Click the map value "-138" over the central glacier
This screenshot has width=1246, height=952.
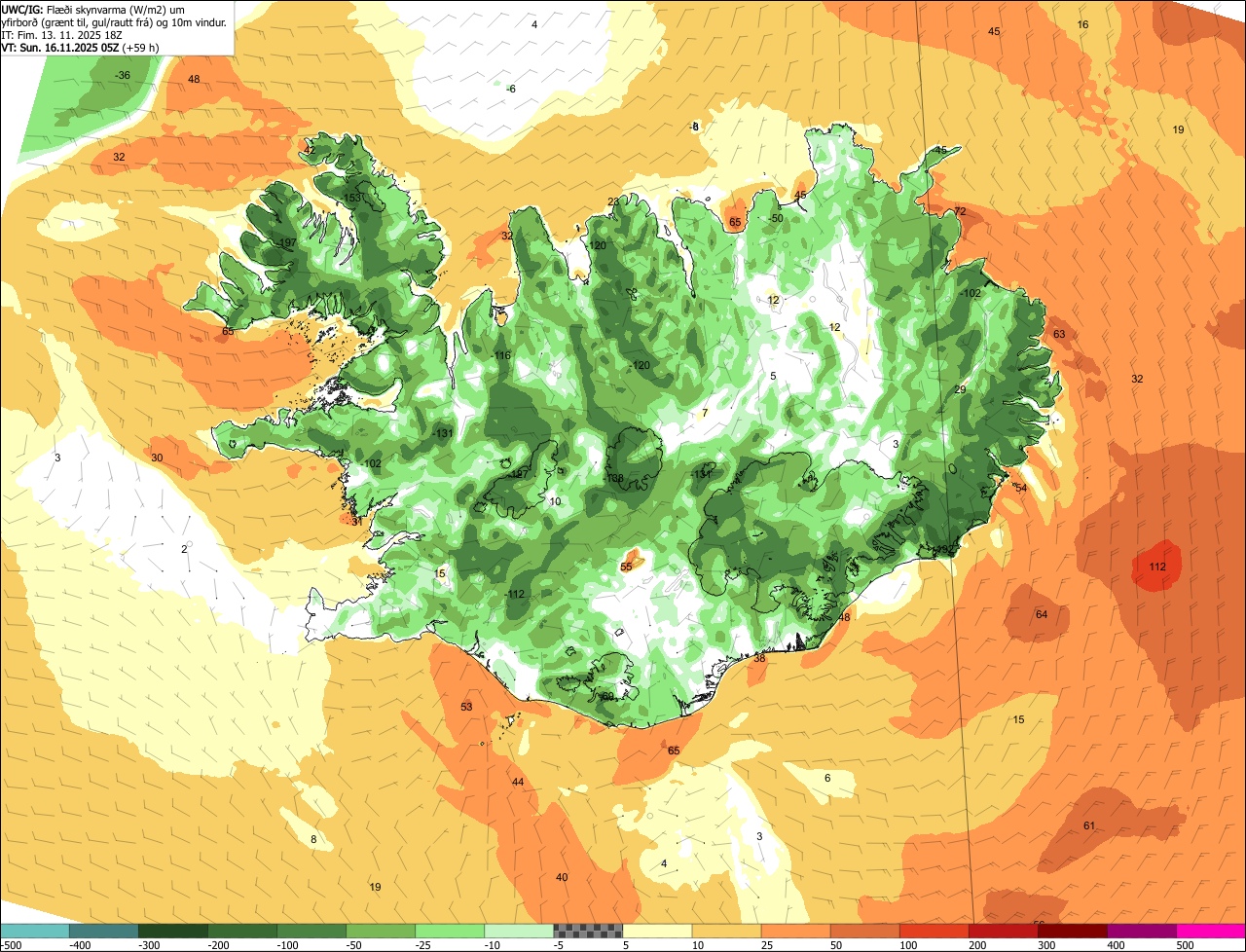pyautogui.click(x=613, y=478)
